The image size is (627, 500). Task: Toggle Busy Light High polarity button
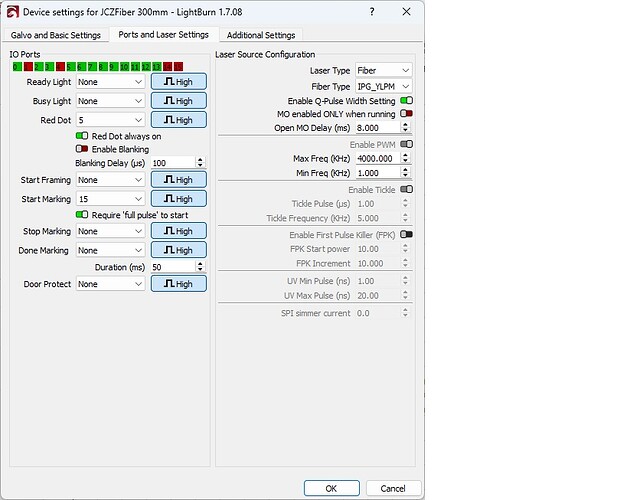coord(178,101)
